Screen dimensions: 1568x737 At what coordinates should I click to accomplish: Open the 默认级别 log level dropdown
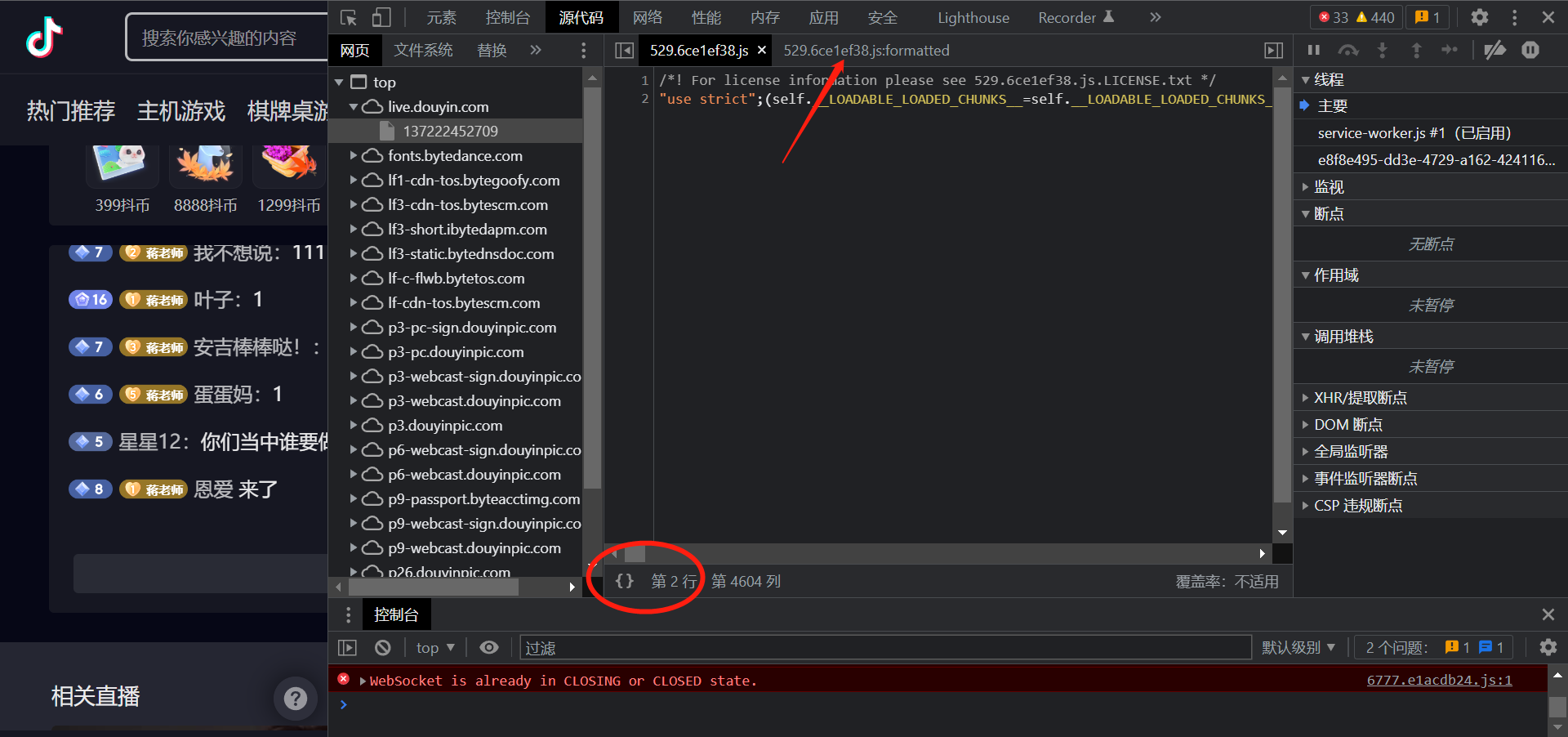point(1298,648)
